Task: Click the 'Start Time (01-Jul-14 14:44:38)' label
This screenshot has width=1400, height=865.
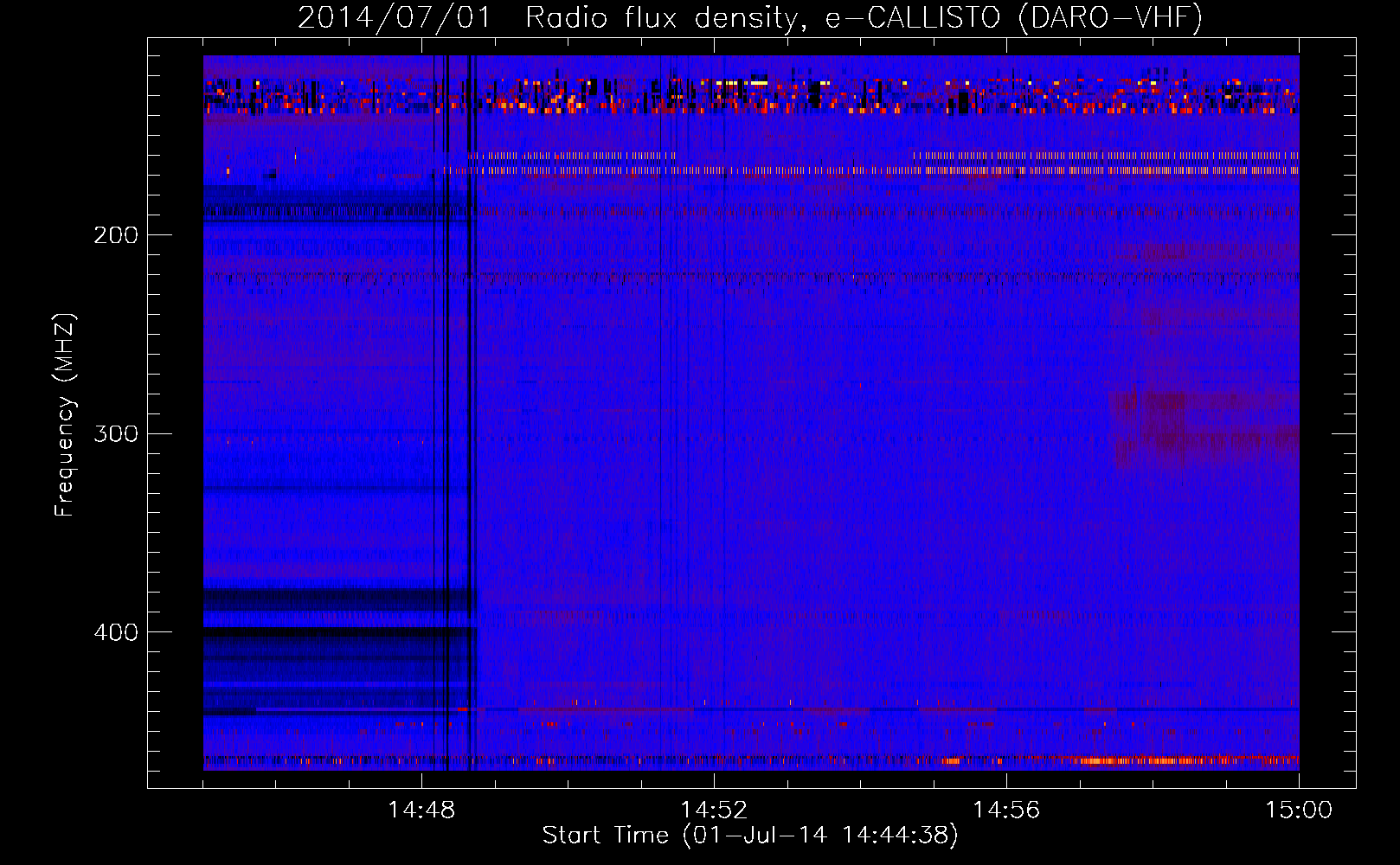Action: point(750,836)
